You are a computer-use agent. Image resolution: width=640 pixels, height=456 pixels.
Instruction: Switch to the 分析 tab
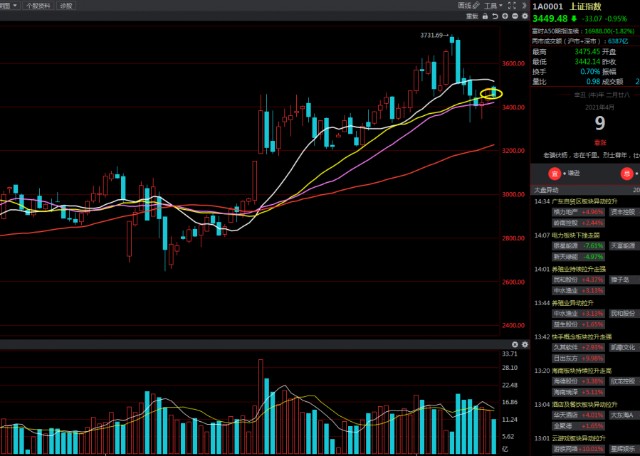(66, 5)
